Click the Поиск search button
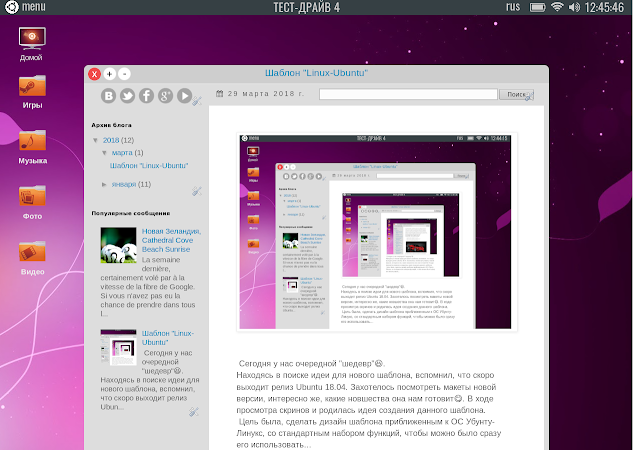640x450 pixels. (x=516, y=94)
